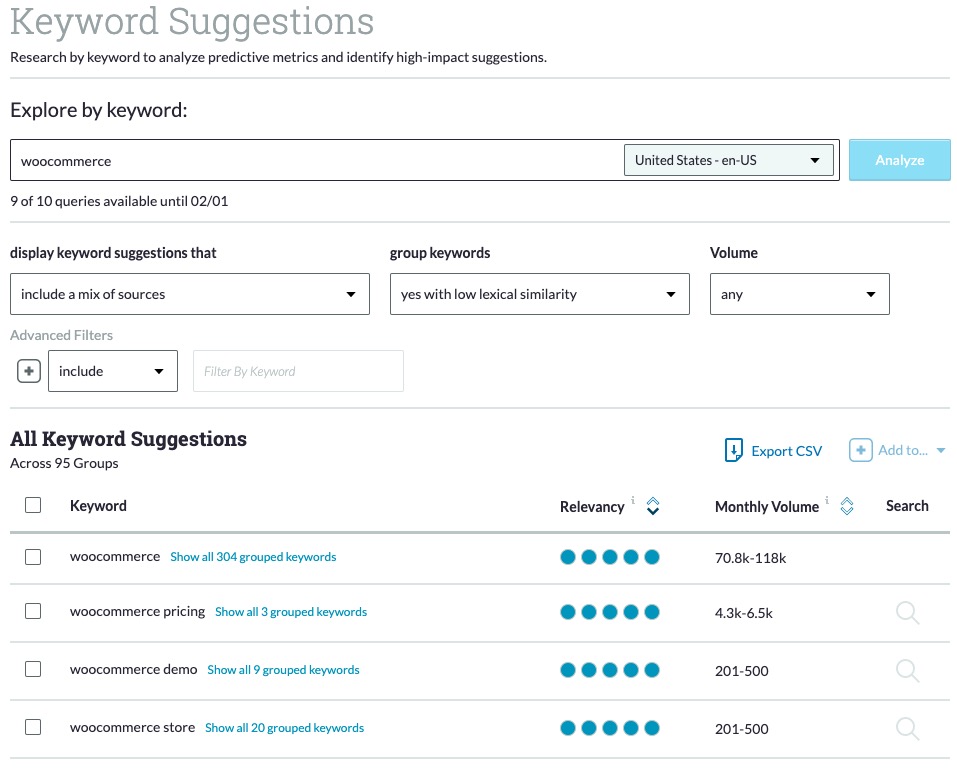
Task: Click relevancy dots for woocommerce pricing
Action: (x=610, y=612)
